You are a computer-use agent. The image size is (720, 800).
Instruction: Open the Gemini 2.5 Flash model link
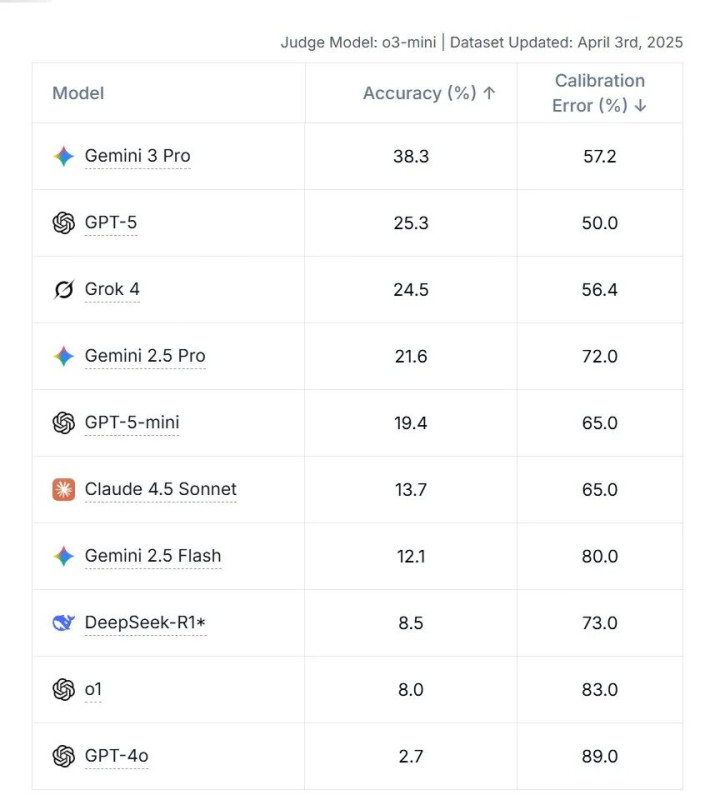point(153,556)
